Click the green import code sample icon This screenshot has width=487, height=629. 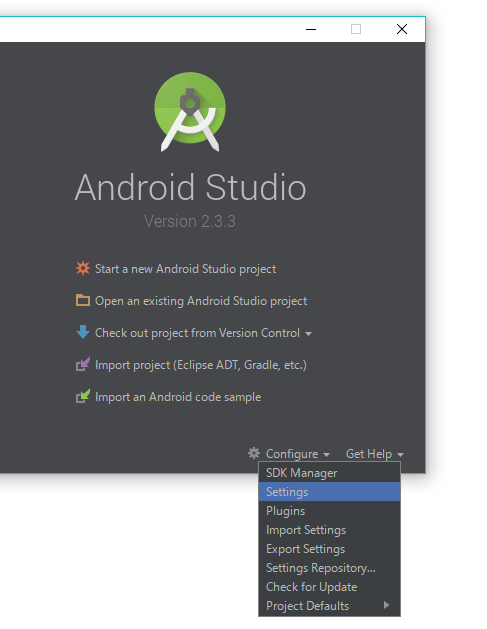(x=83, y=396)
